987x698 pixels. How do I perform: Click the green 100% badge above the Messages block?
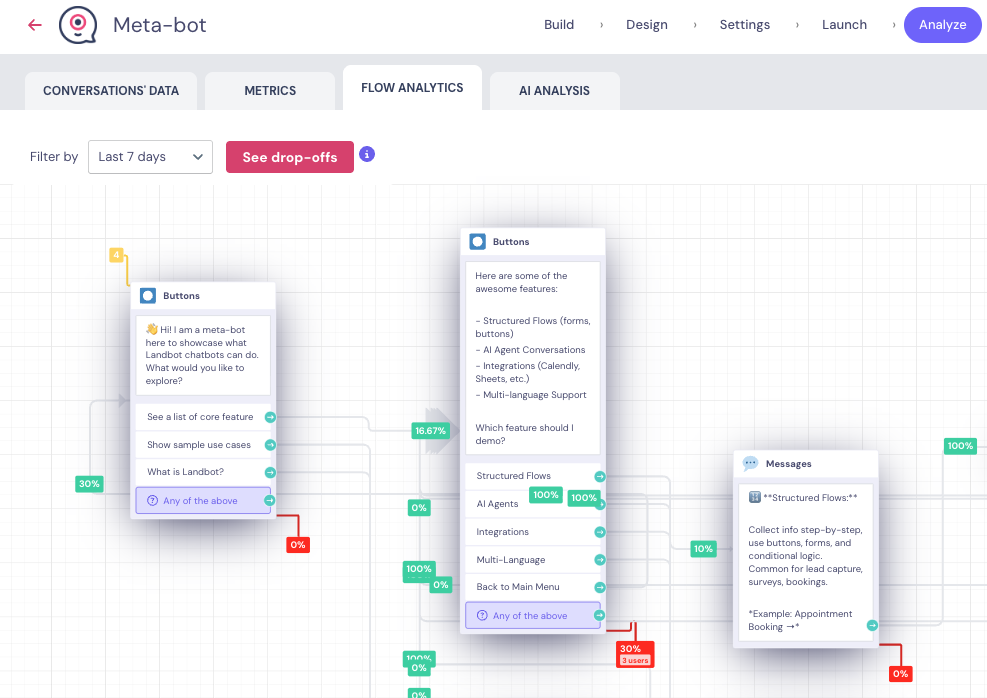coord(961,446)
